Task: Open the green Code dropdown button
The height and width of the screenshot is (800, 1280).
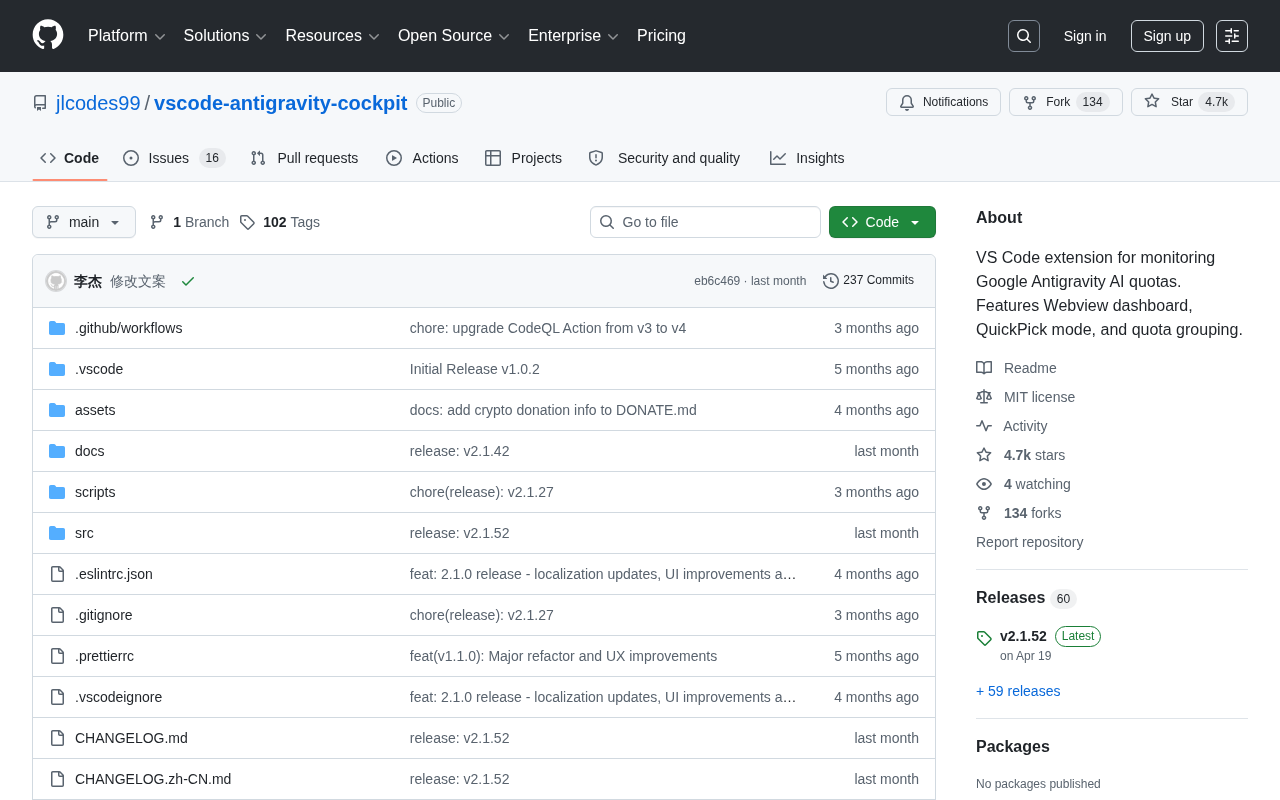Action: click(882, 222)
